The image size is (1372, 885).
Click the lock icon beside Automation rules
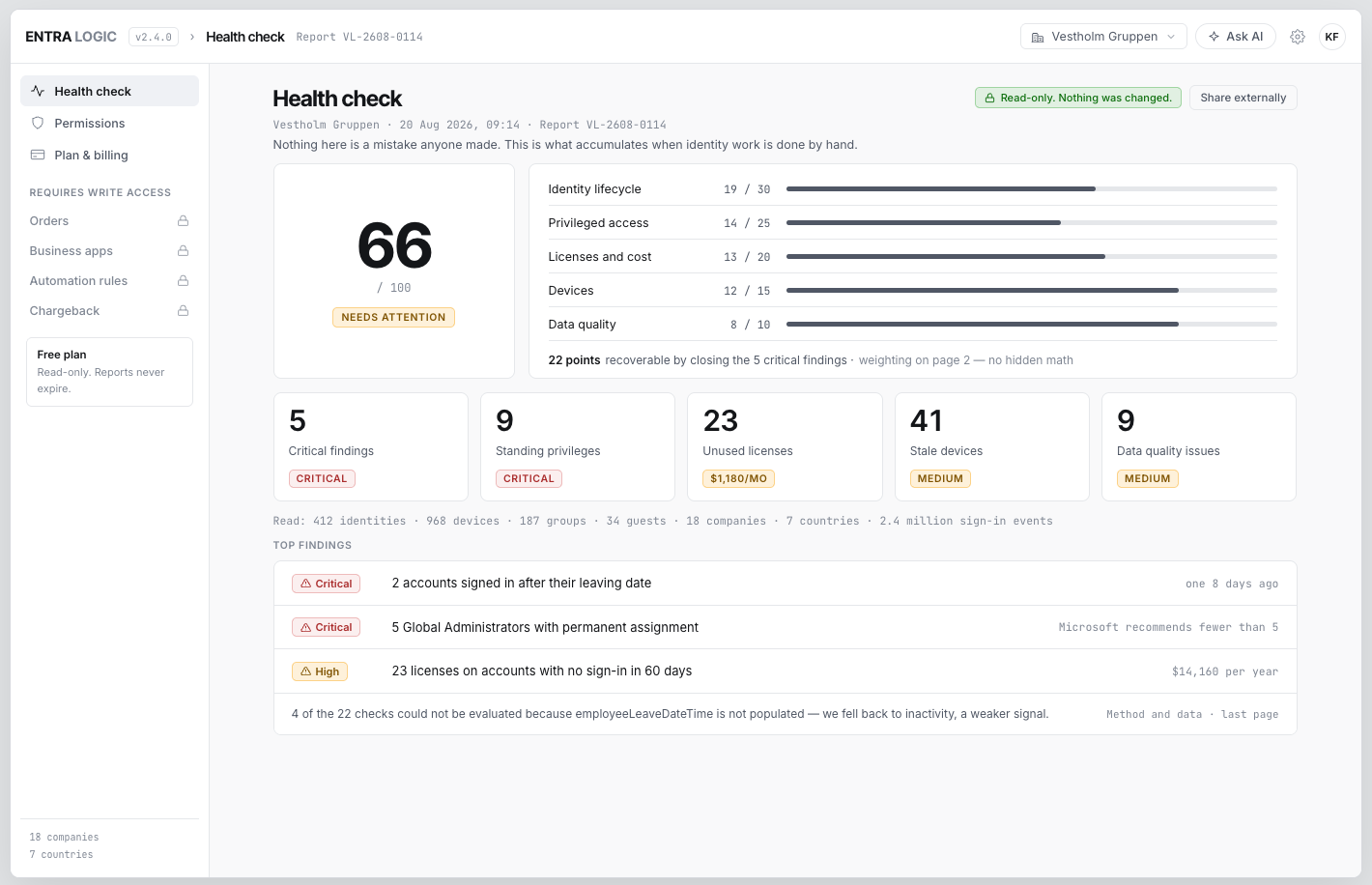[x=184, y=281]
